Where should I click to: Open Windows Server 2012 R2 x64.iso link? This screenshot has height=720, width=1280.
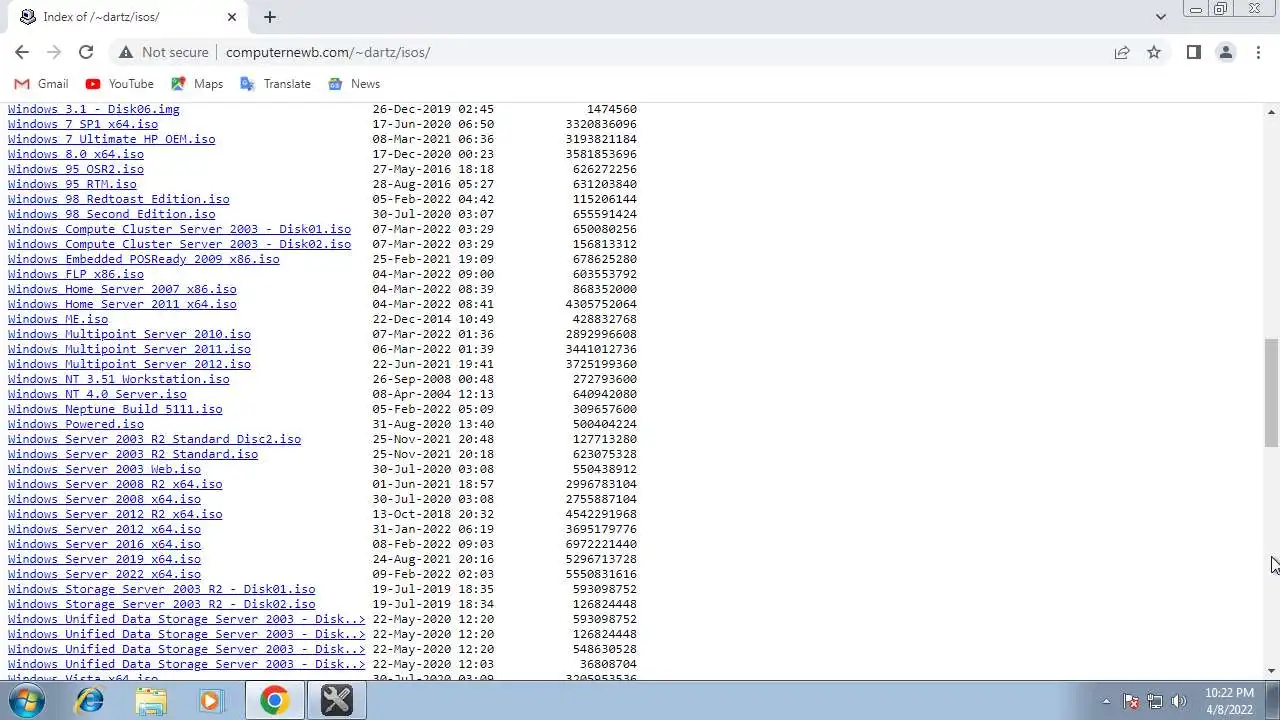tap(115, 514)
